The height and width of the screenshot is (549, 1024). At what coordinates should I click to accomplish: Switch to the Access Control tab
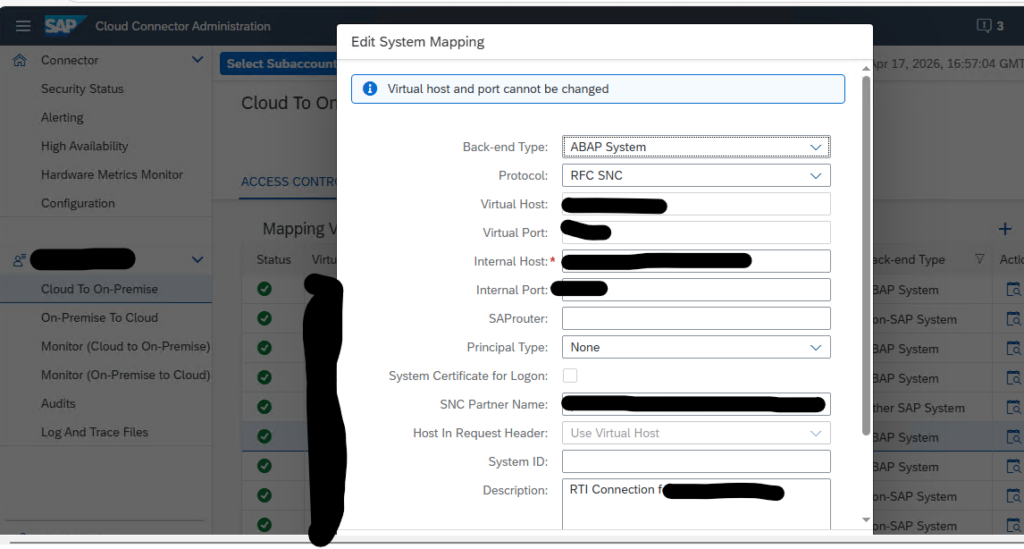(288, 182)
